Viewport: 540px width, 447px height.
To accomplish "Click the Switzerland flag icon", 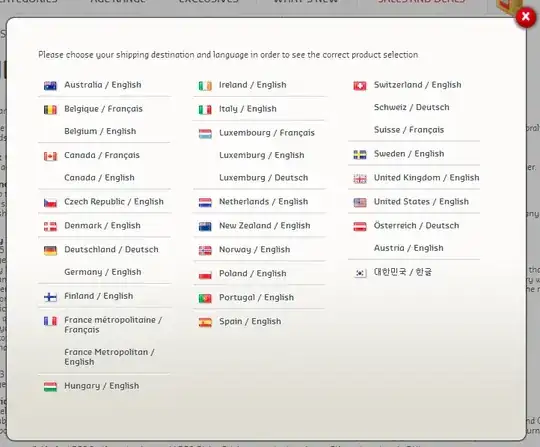I will pyautogui.click(x=360, y=85).
